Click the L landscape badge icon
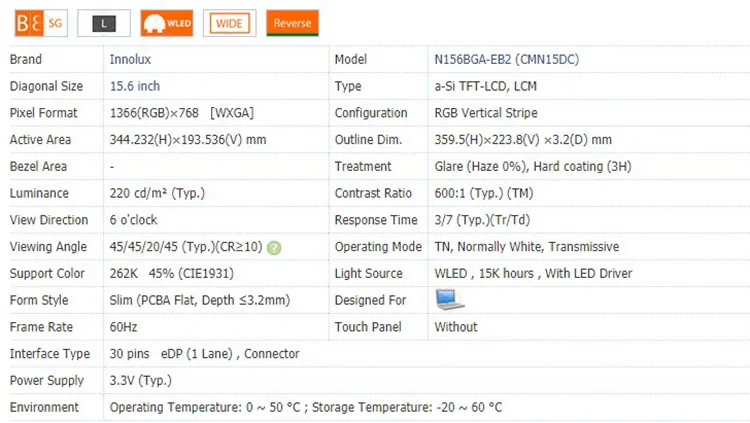 [x=104, y=23]
